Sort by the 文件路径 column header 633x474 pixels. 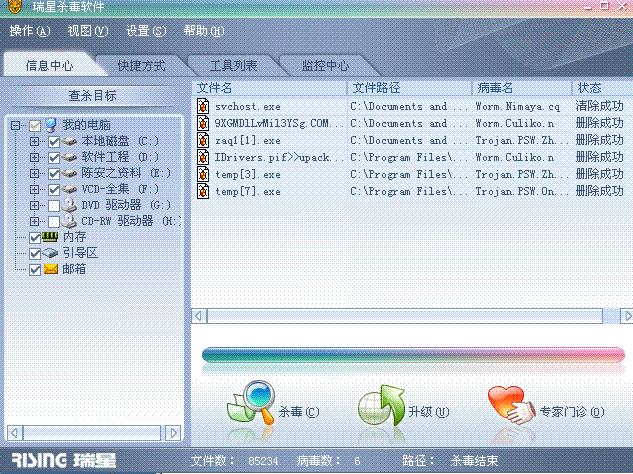click(409, 88)
